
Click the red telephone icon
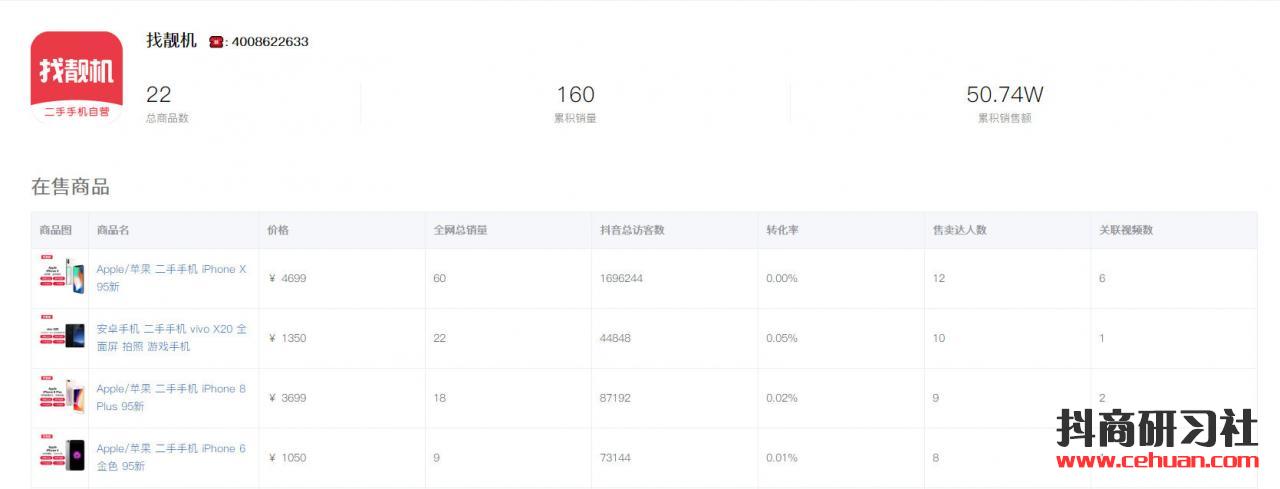[216, 42]
